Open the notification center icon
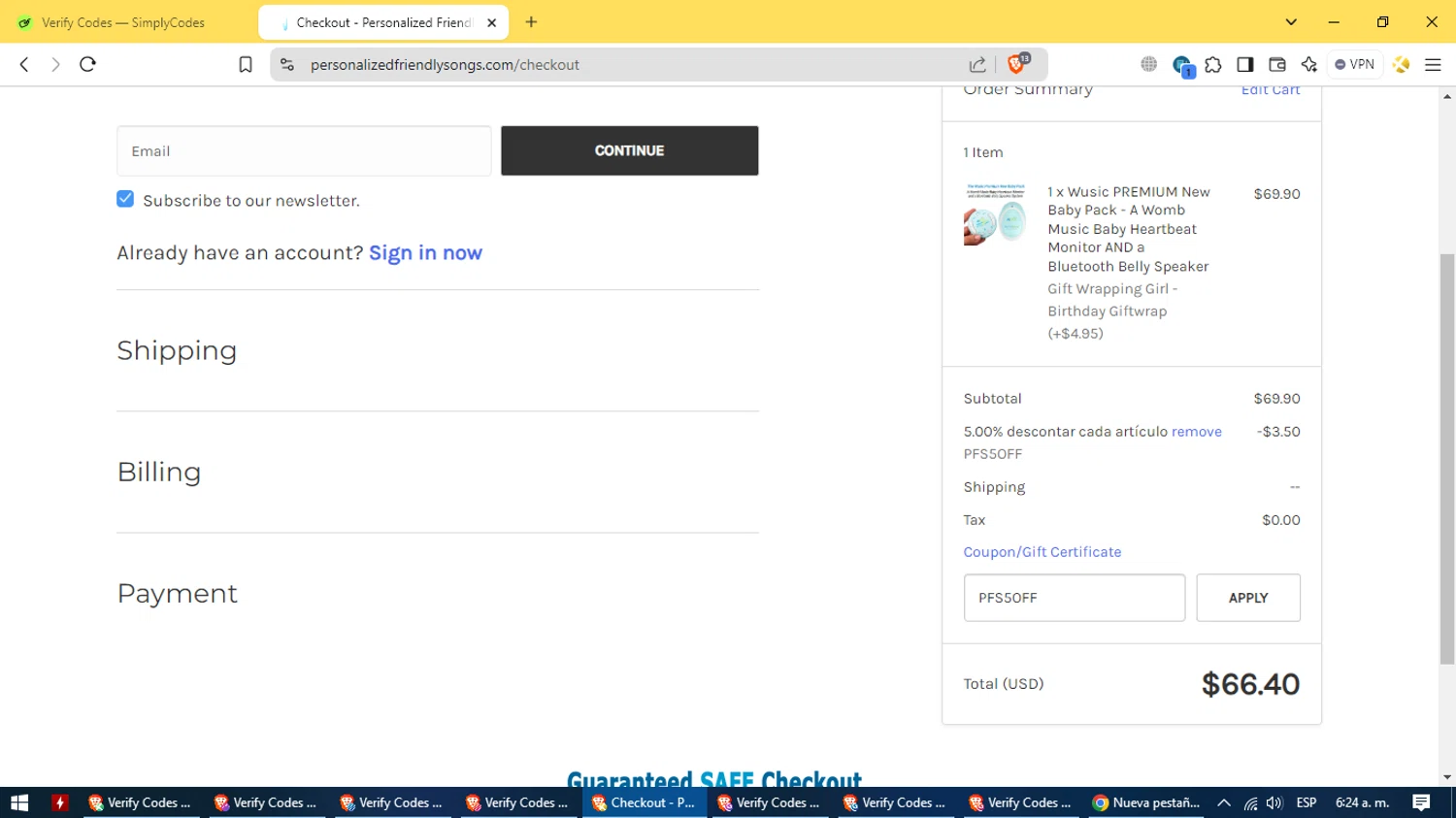The image size is (1456, 818). point(1421,802)
